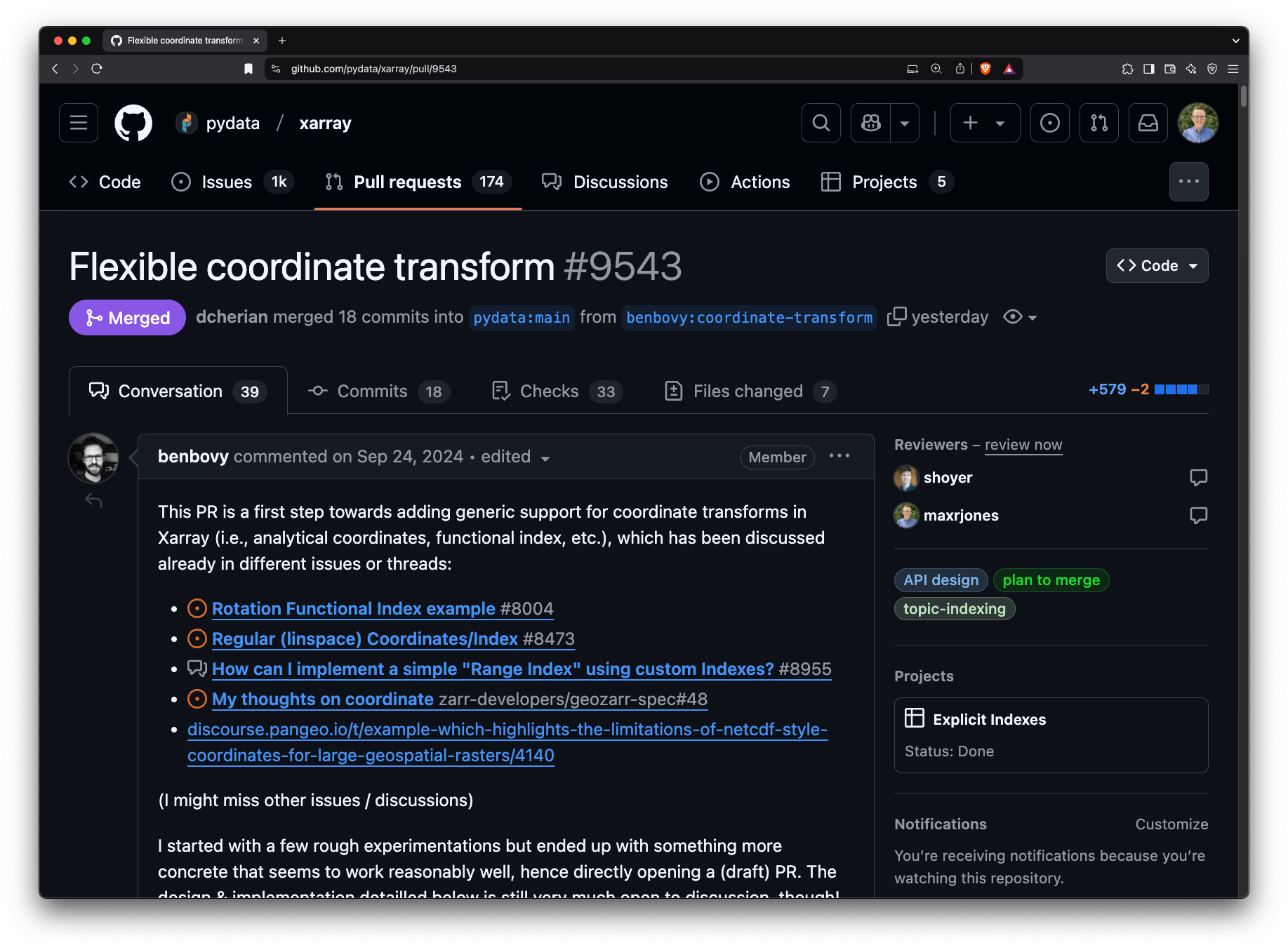1288x950 pixels.
Task: Expand the Code dropdown button
Action: click(1157, 266)
